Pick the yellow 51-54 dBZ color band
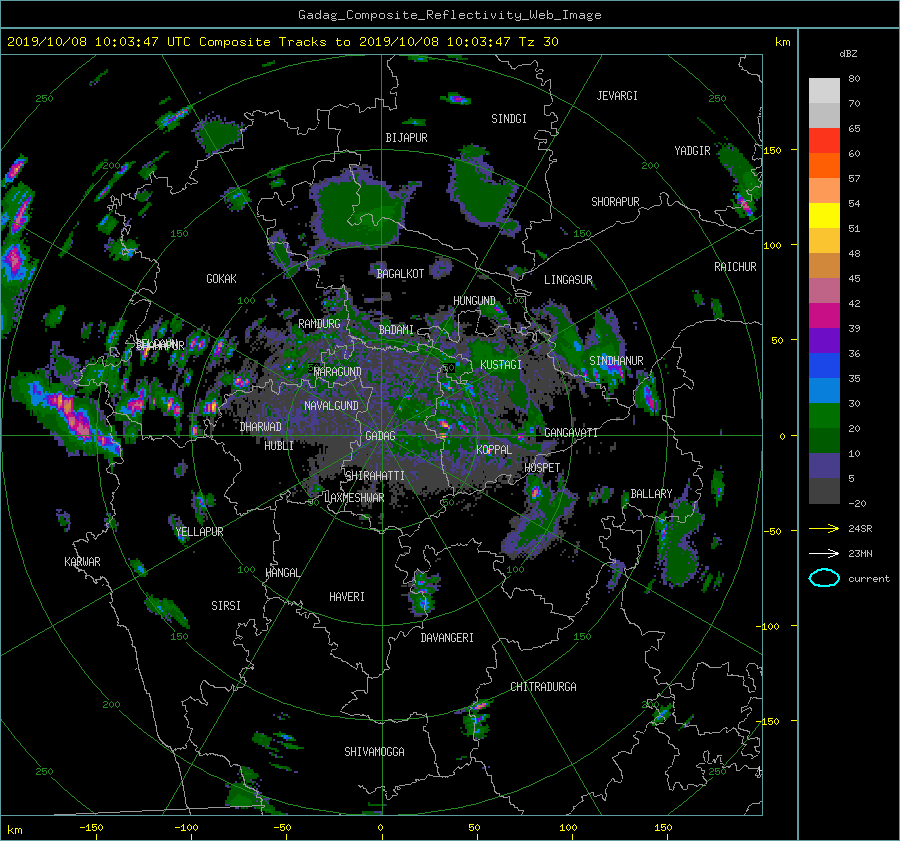The height and width of the screenshot is (841, 900). pyautogui.click(x=824, y=216)
